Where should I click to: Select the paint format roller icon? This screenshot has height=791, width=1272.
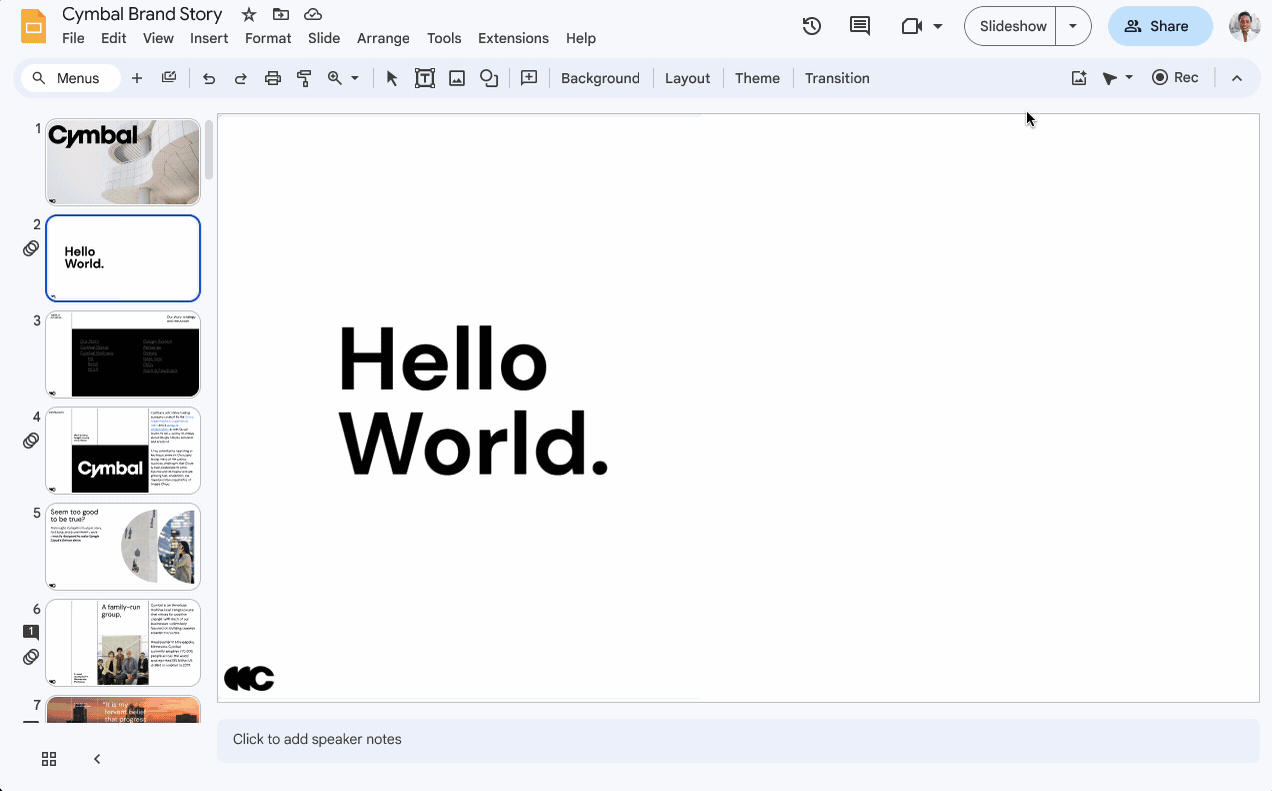(304, 78)
